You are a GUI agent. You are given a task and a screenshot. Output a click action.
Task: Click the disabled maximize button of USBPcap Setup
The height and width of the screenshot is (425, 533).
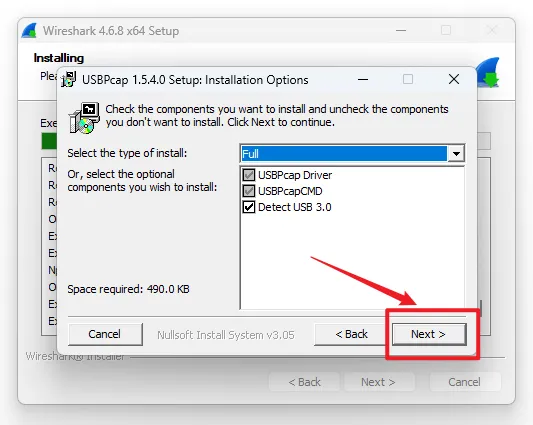point(408,80)
